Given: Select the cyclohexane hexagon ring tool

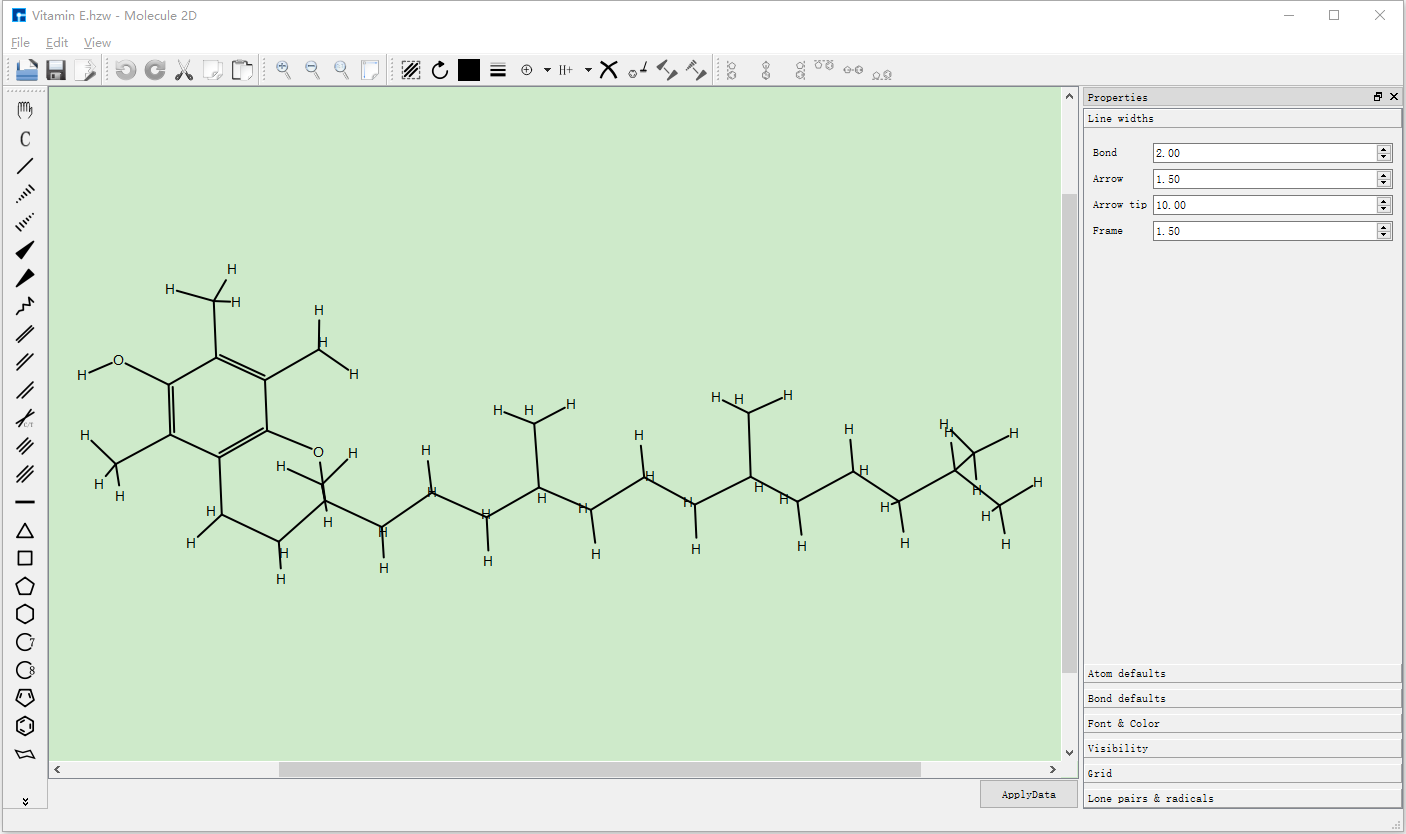Looking at the screenshot, I should point(25,614).
